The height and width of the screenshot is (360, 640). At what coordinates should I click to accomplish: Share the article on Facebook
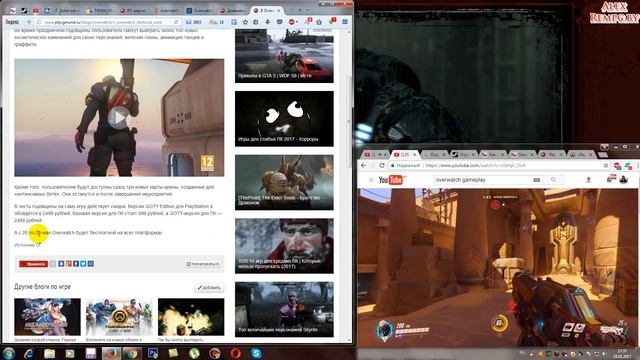(76, 264)
